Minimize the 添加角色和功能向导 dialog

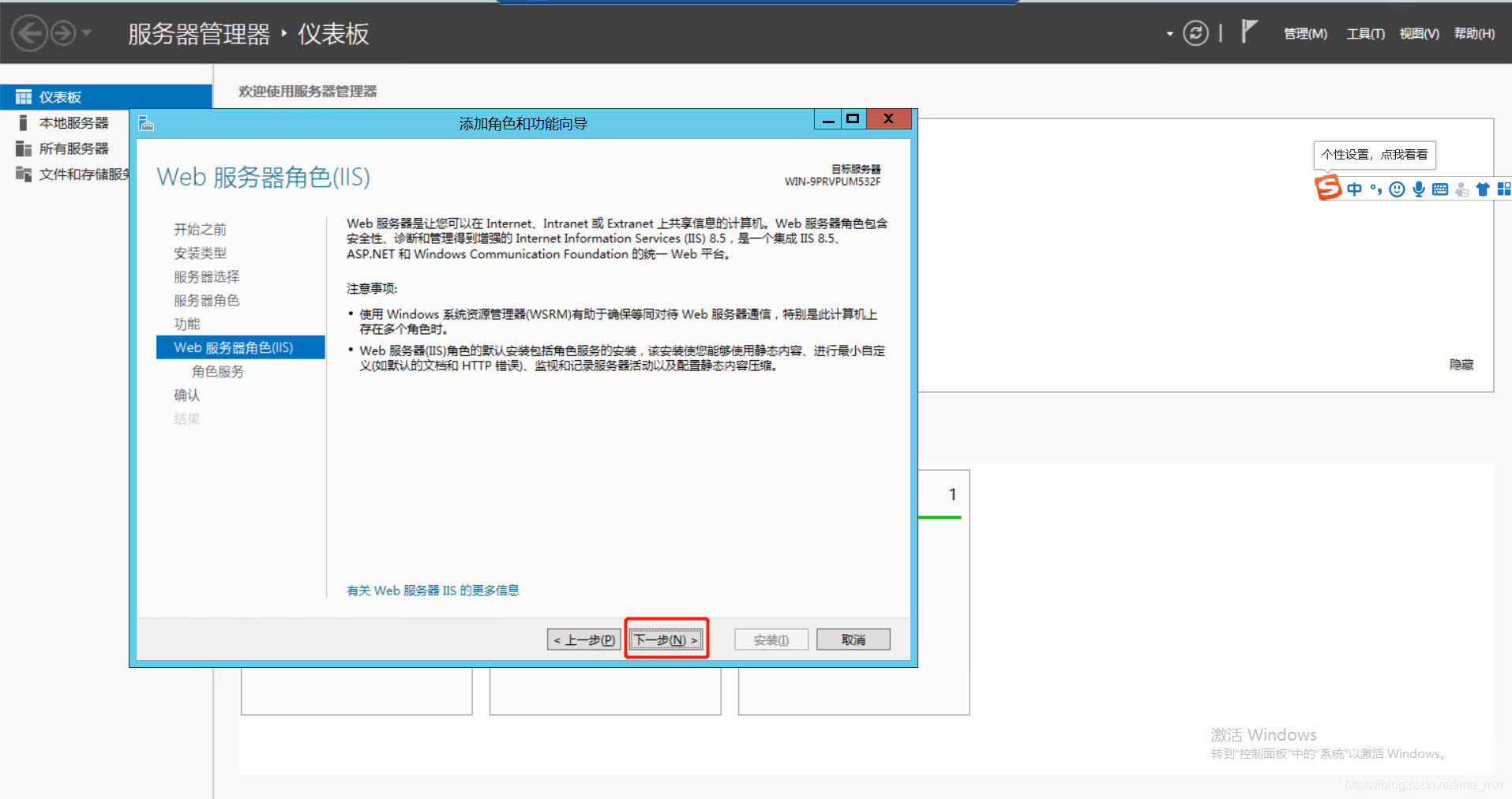pos(828,119)
